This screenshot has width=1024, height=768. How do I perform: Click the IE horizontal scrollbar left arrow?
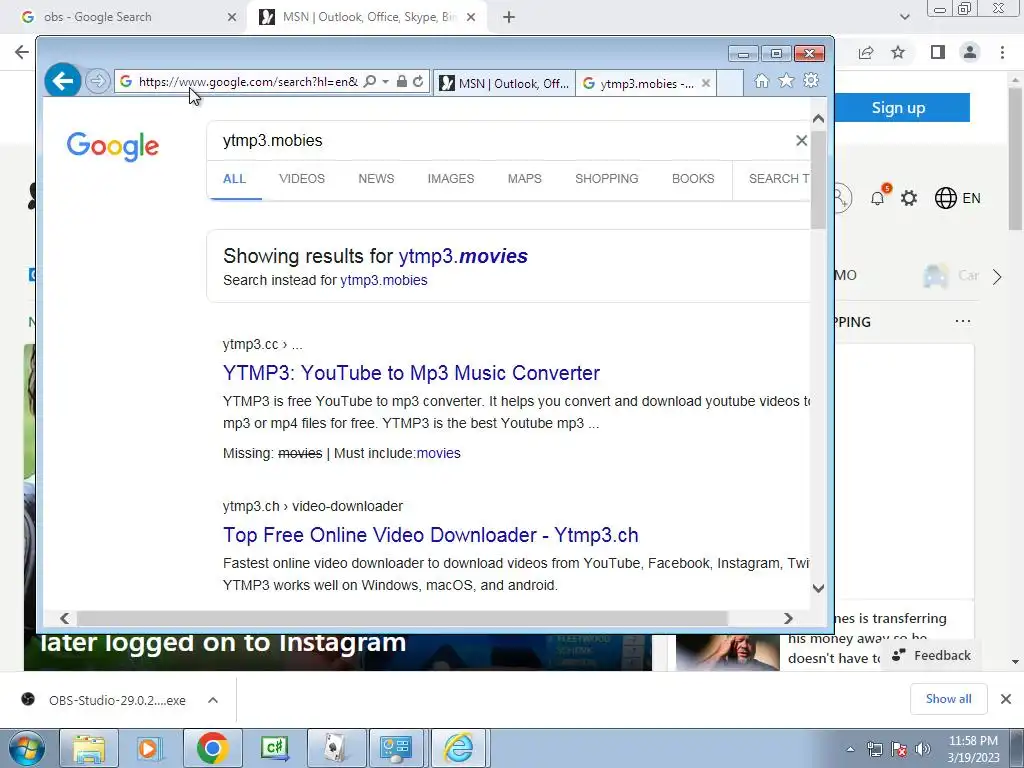tap(64, 618)
